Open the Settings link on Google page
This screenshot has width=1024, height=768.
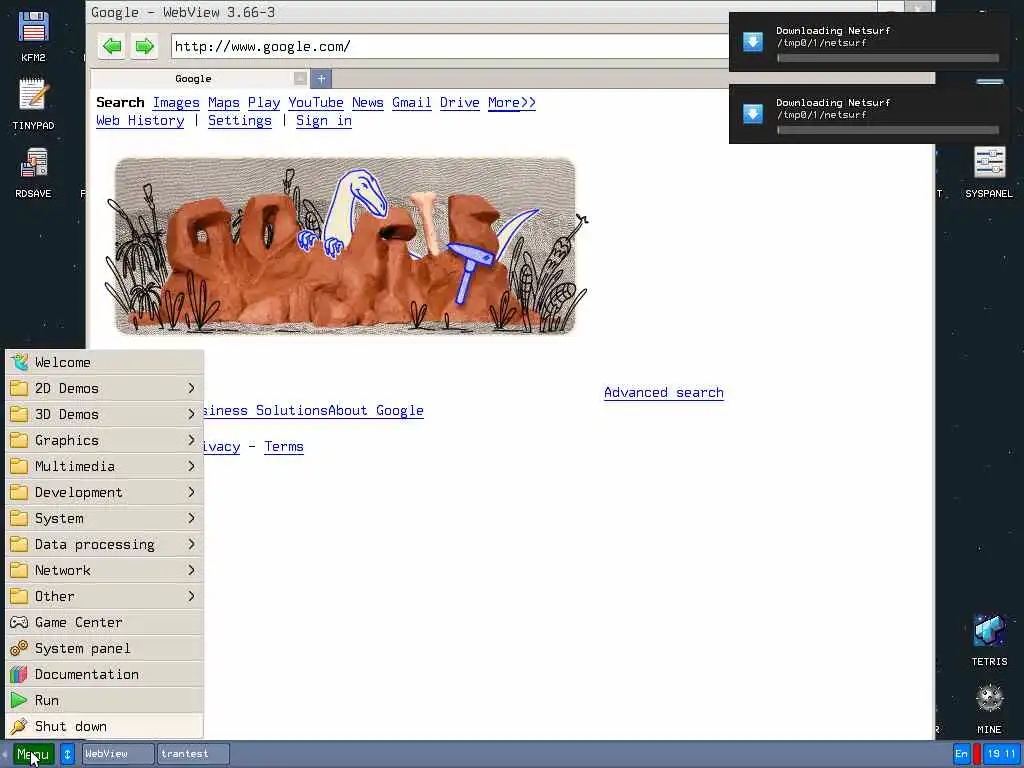click(240, 121)
